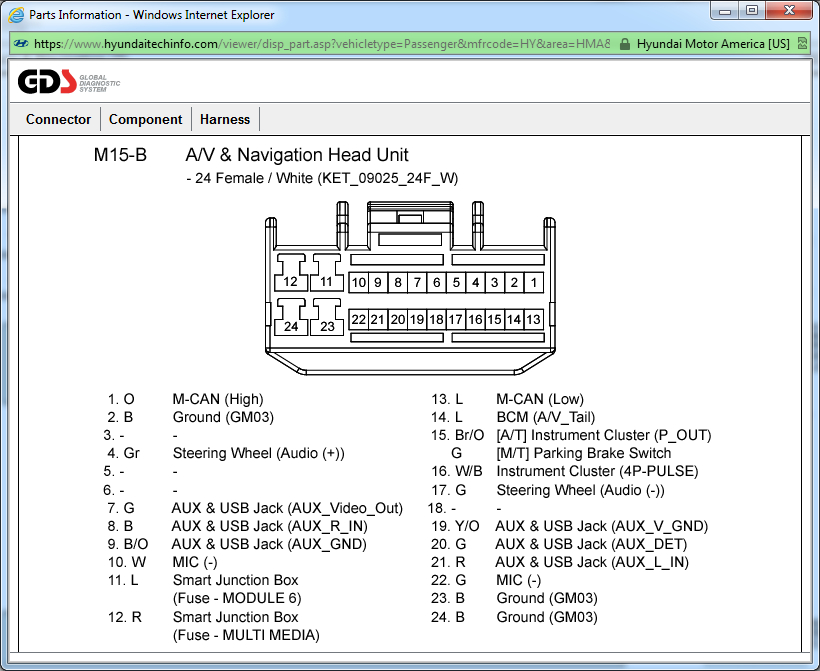Viewport: 820px width, 671px height.
Task: Click 'AUX & USB Jack (AUX_DET)' entry
Action: click(591, 544)
